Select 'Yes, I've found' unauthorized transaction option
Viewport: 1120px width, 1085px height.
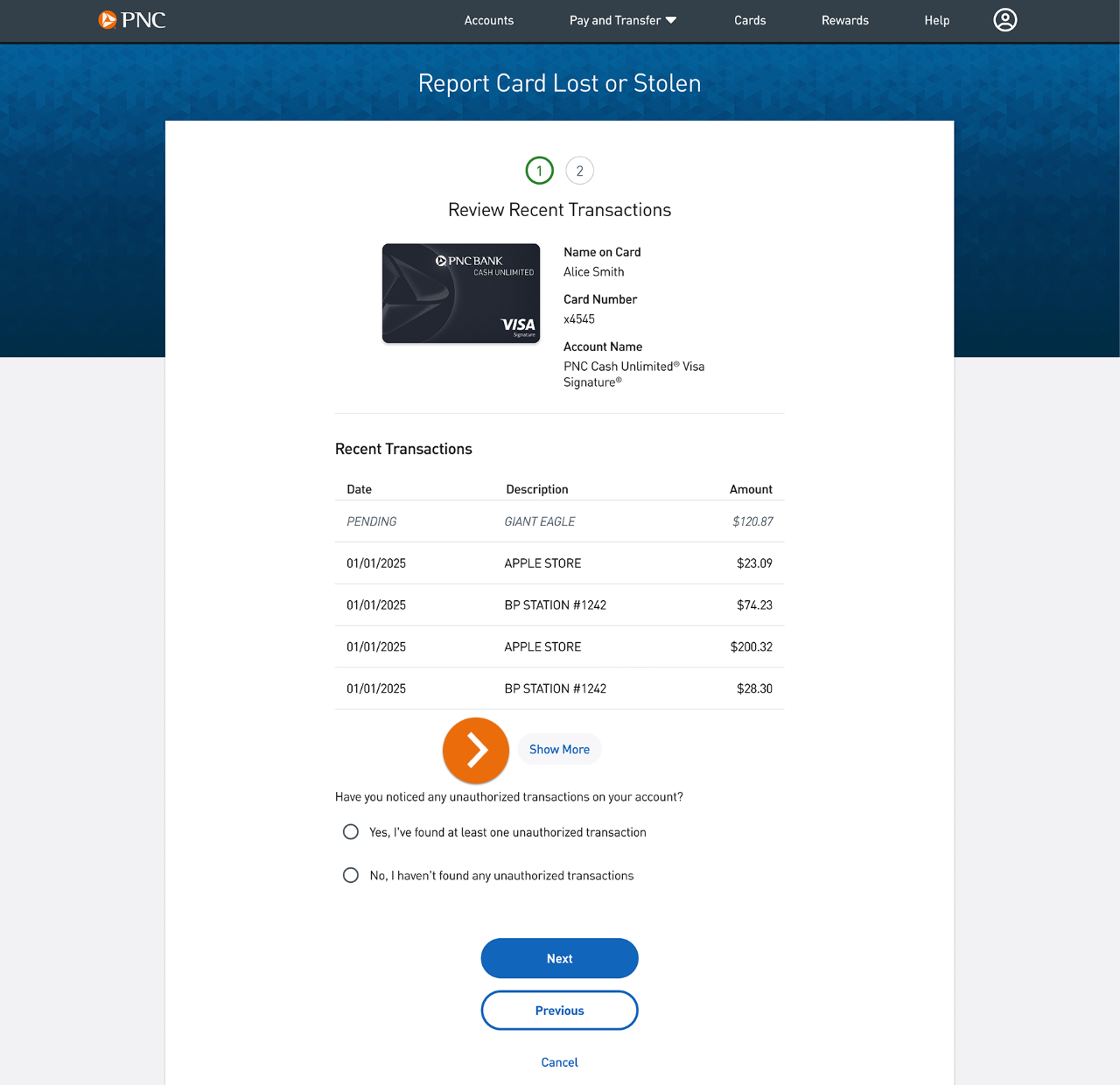coord(351,832)
